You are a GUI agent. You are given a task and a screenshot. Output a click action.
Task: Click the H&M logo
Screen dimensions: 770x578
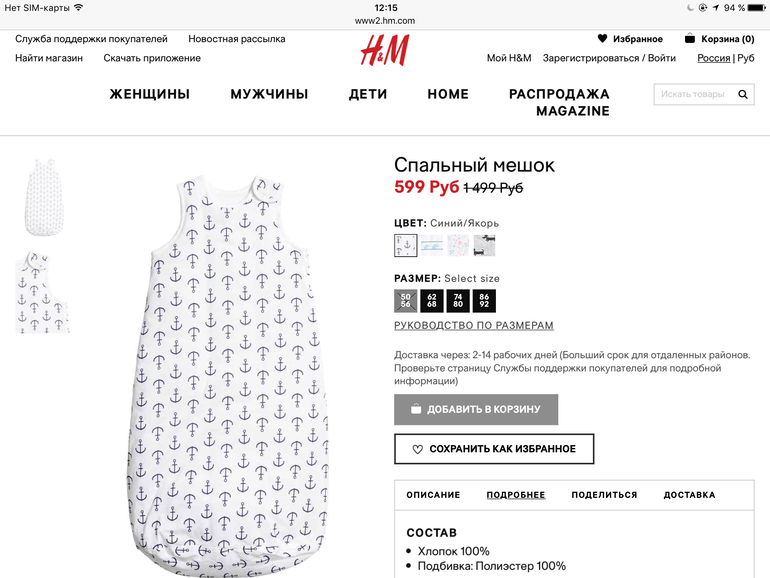coord(385,50)
